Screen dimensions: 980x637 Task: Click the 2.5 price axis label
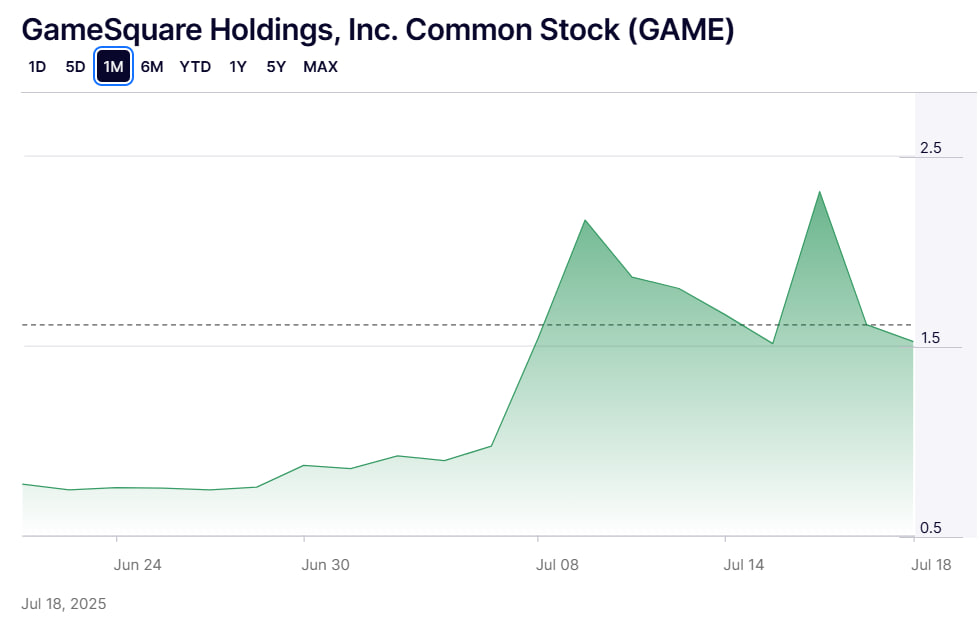pyautogui.click(x=931, y=148)
